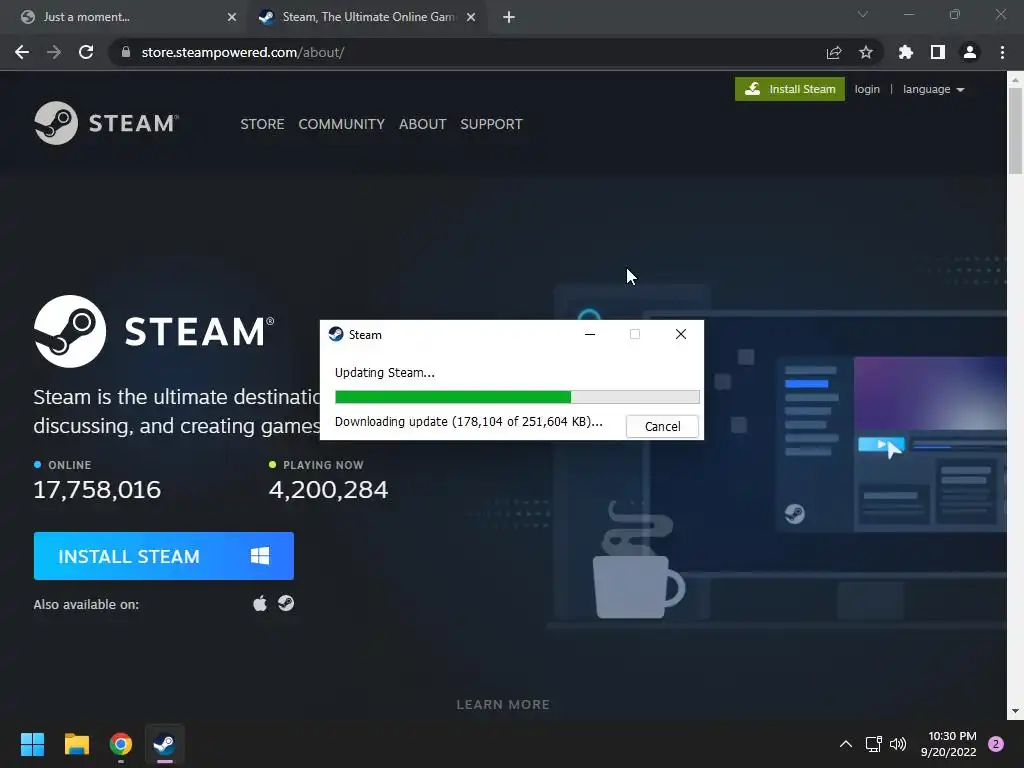Click the playing now count 4,200,284

[x=328, y=490]
